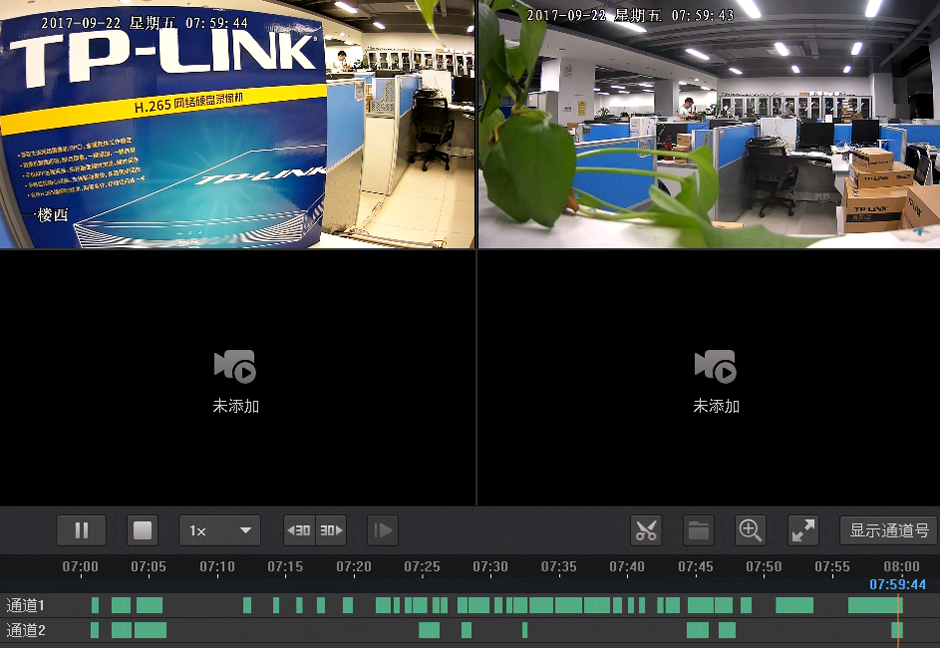This screenshot has width=940, height=648.
Task: Click the 07:05 timeline mark
Action: point(149,566)
